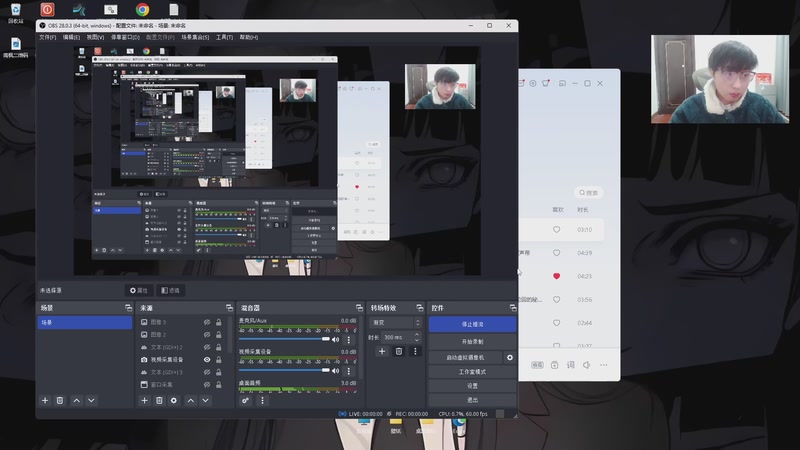
Task: Add a new scene with plus icon
Action: point(45,401)
